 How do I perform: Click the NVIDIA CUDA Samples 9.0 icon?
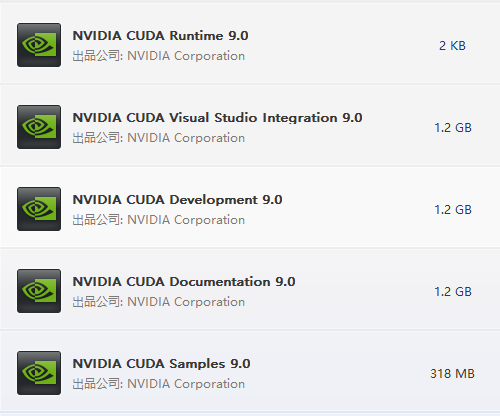39,373
